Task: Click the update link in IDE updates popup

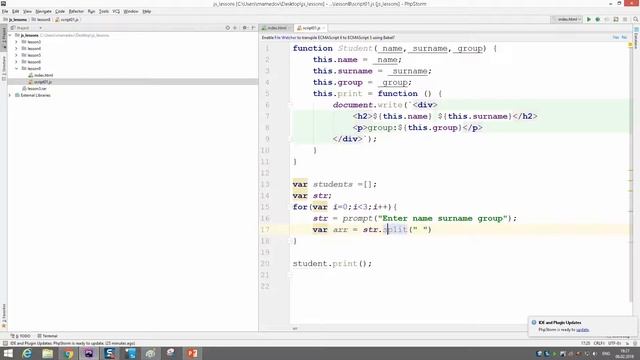Action: pos(582,330)
